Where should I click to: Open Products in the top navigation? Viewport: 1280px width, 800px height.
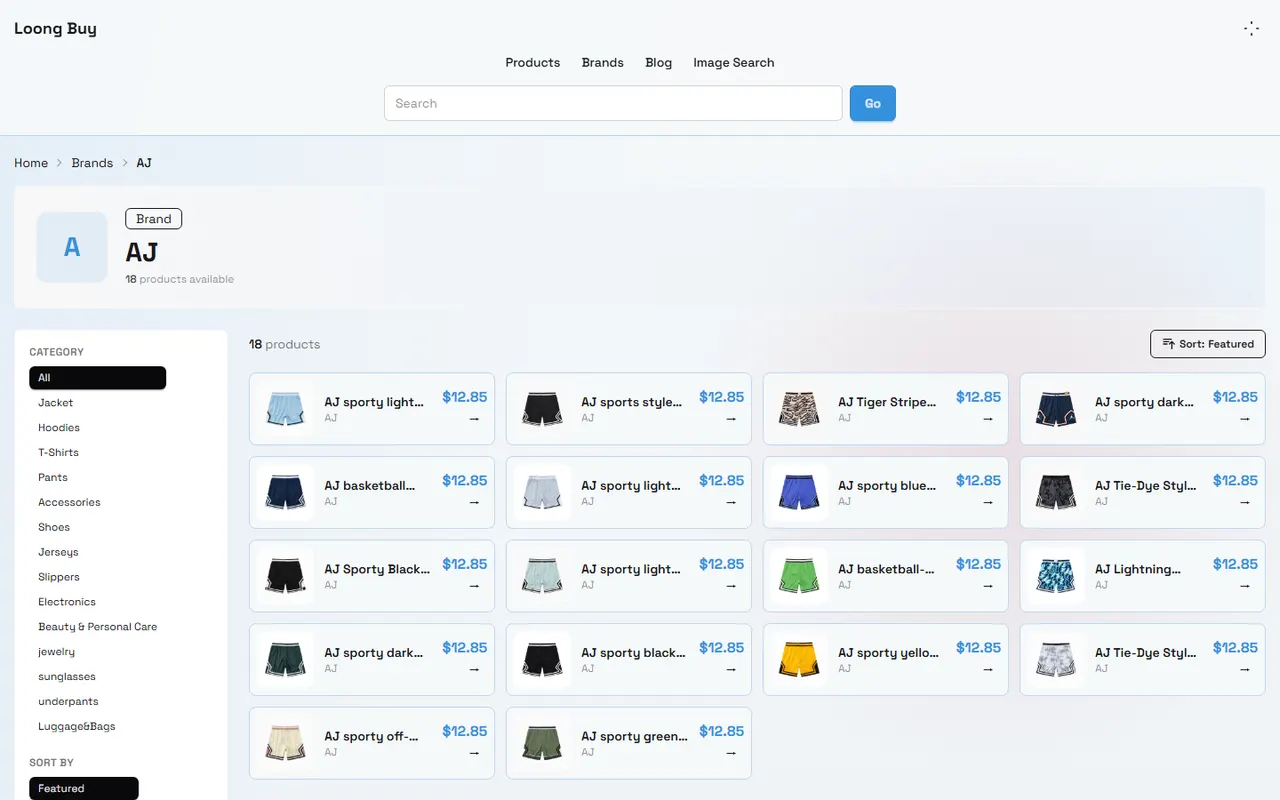coord(533,62)
